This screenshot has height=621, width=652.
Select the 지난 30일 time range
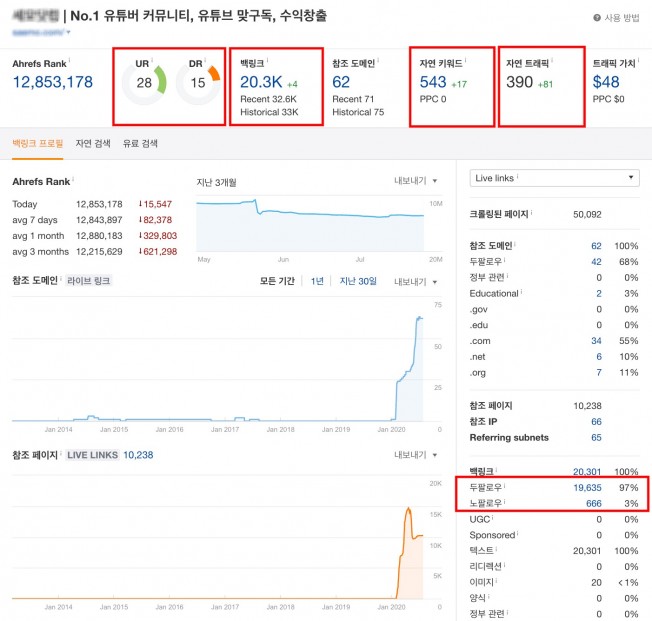pos(358,281)
